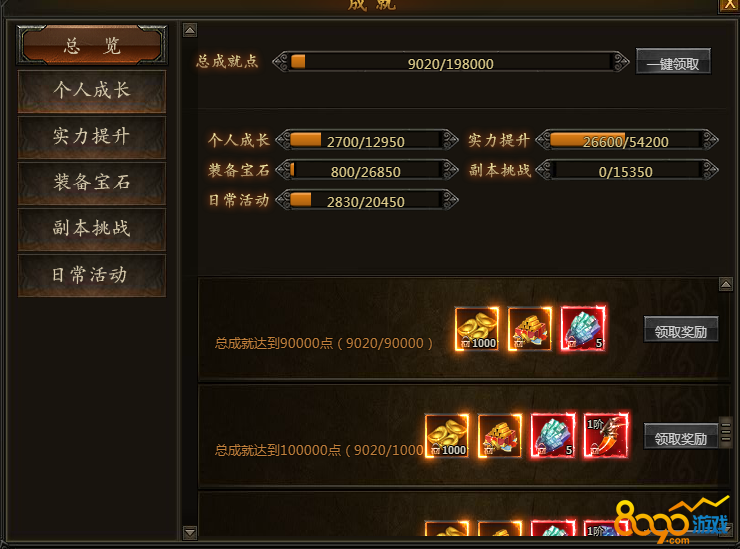Click the 1阶 claw item icon in 100000 reward

coord(606,436)
